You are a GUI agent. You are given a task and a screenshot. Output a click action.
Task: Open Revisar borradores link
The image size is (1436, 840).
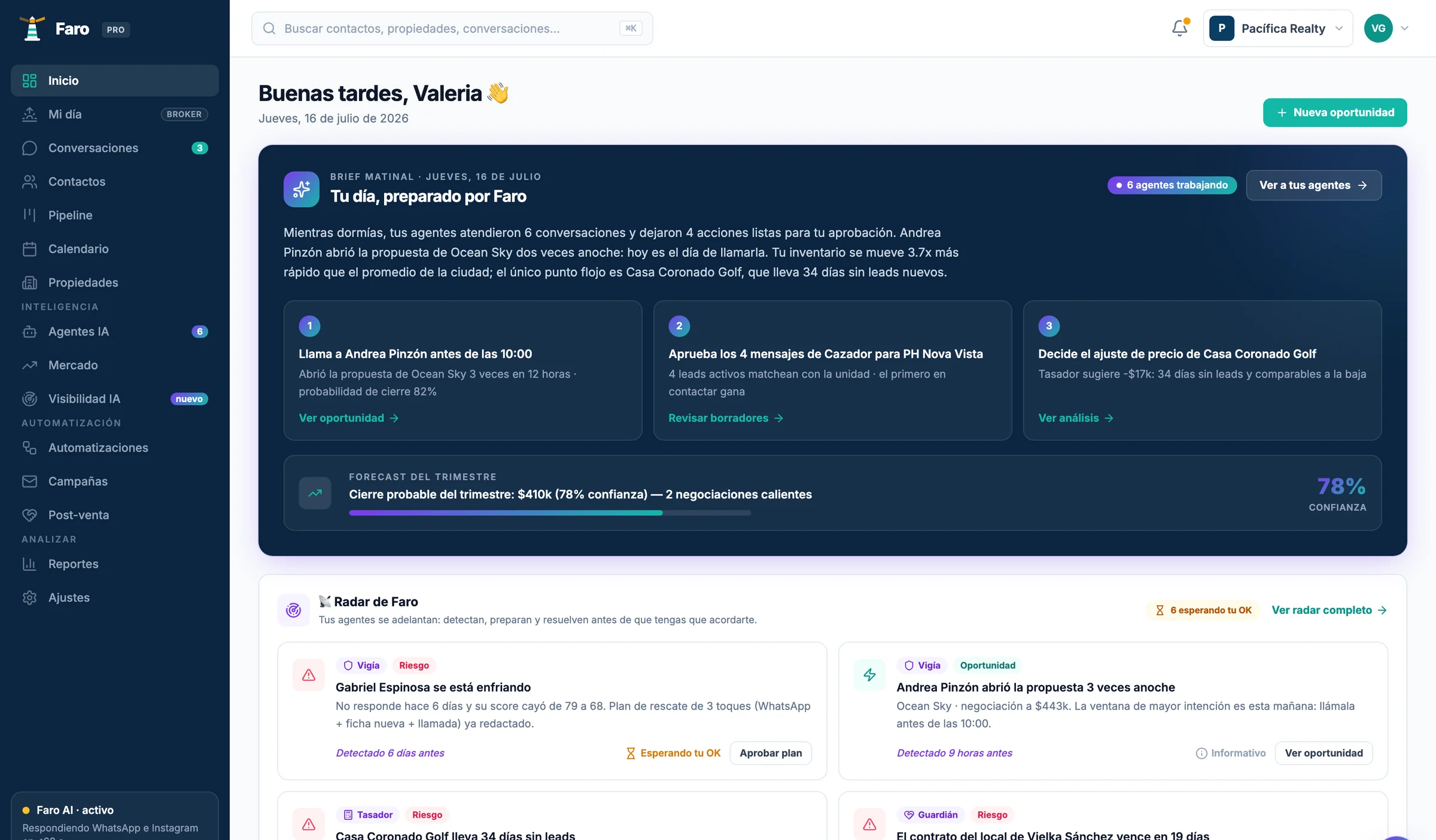coord(726,418)
